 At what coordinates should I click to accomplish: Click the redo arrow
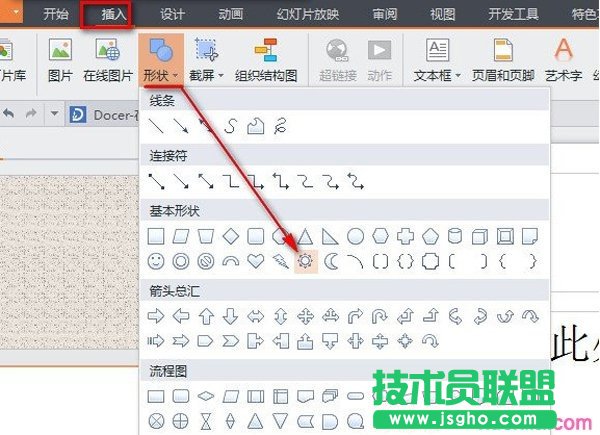click(x=31, y=114)
